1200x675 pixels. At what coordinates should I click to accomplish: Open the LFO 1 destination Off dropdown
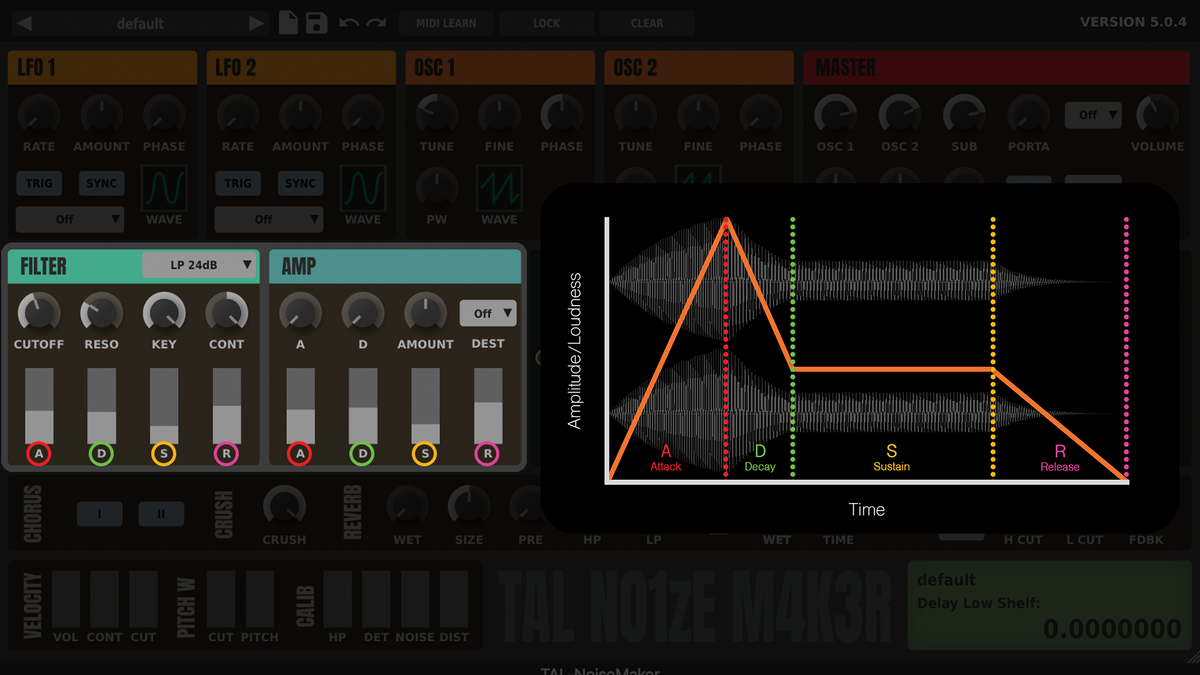point(69,218)
